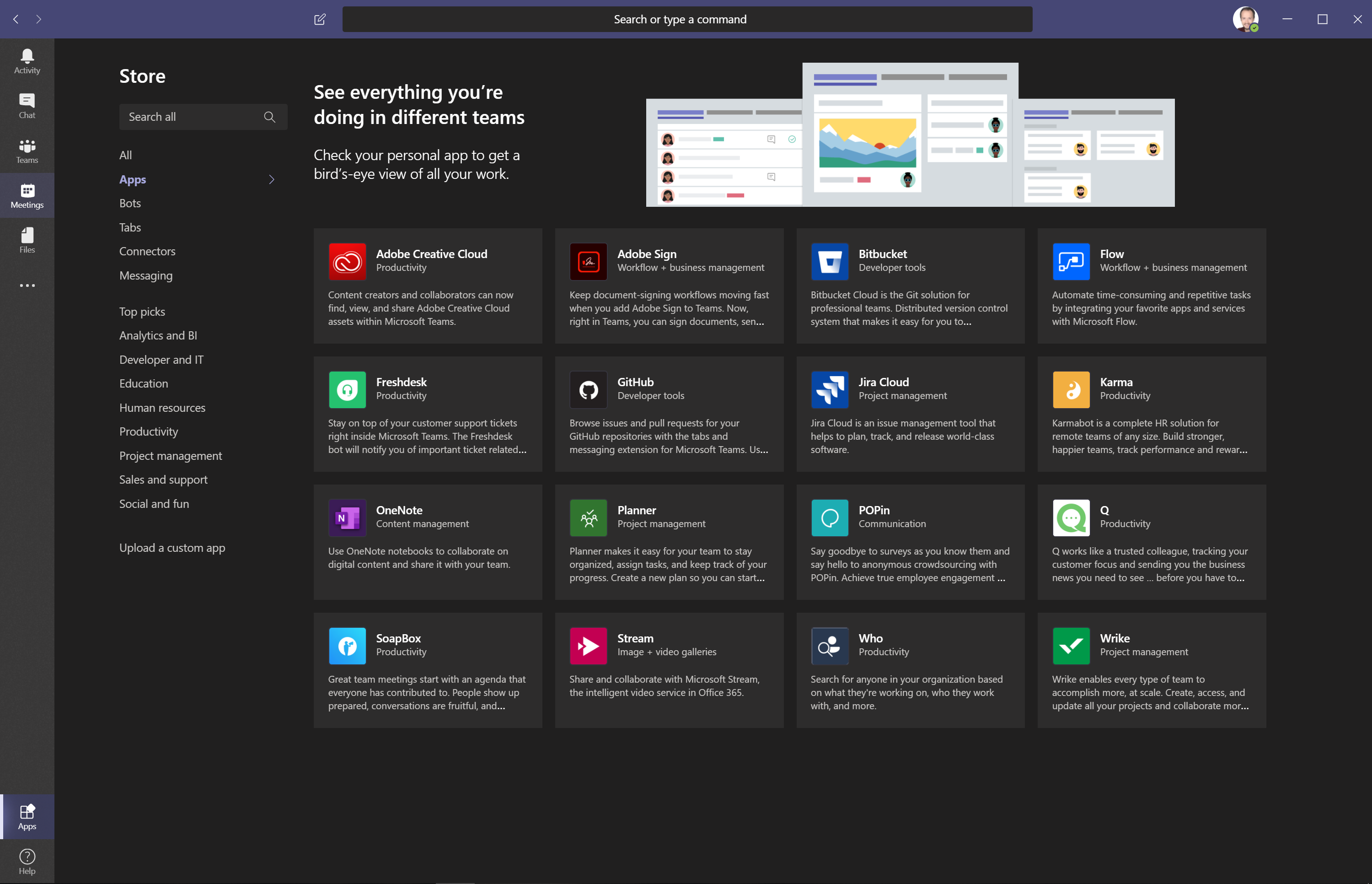Open the Activity bell icon
The height and width of the screenshot is (884, 1372).
27,61
